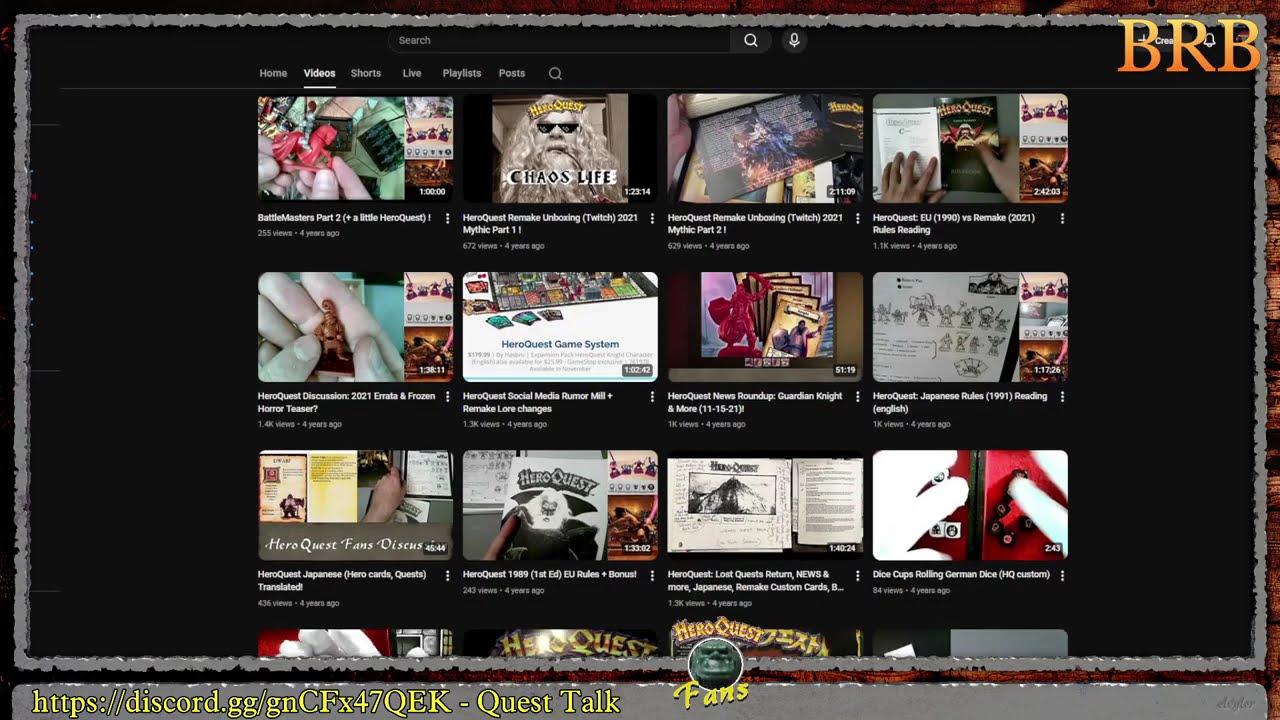Viewport: 1280px width, 720px height.
Task: Open options menu for News Roundup Guardian Knight video
Action: [x=857, y=397]
